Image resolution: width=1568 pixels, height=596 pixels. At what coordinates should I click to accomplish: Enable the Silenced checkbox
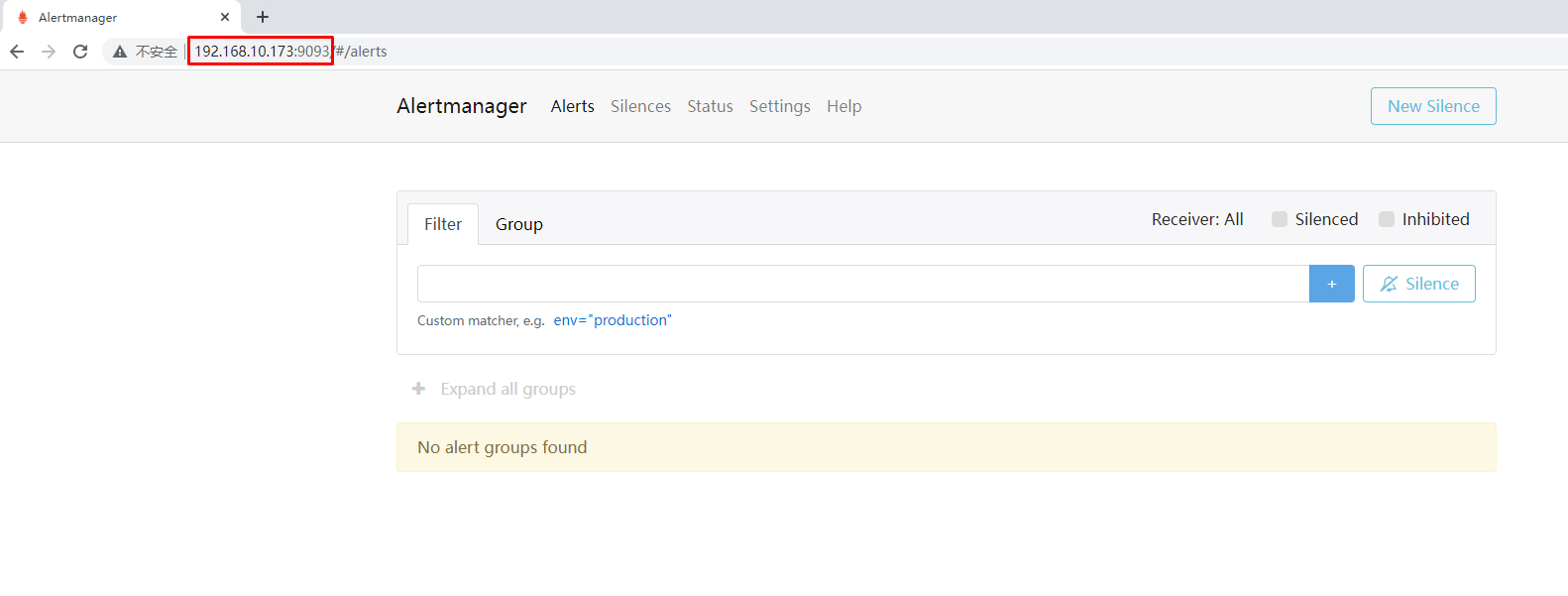[x=1280, y=219]
